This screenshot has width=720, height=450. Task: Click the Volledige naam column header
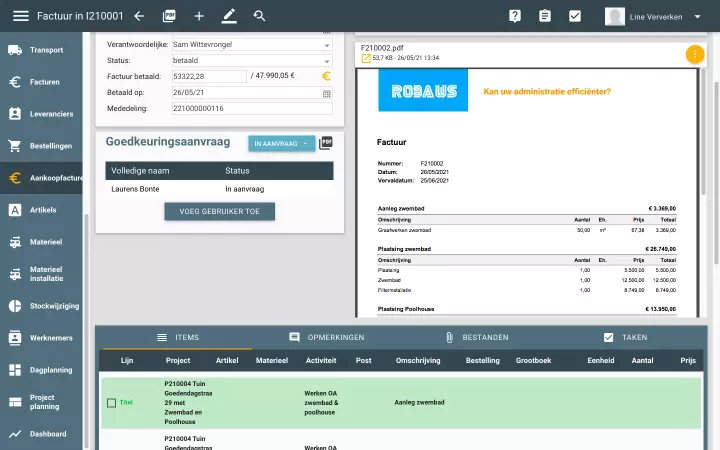pyautogui.click(x=140, y=171)
